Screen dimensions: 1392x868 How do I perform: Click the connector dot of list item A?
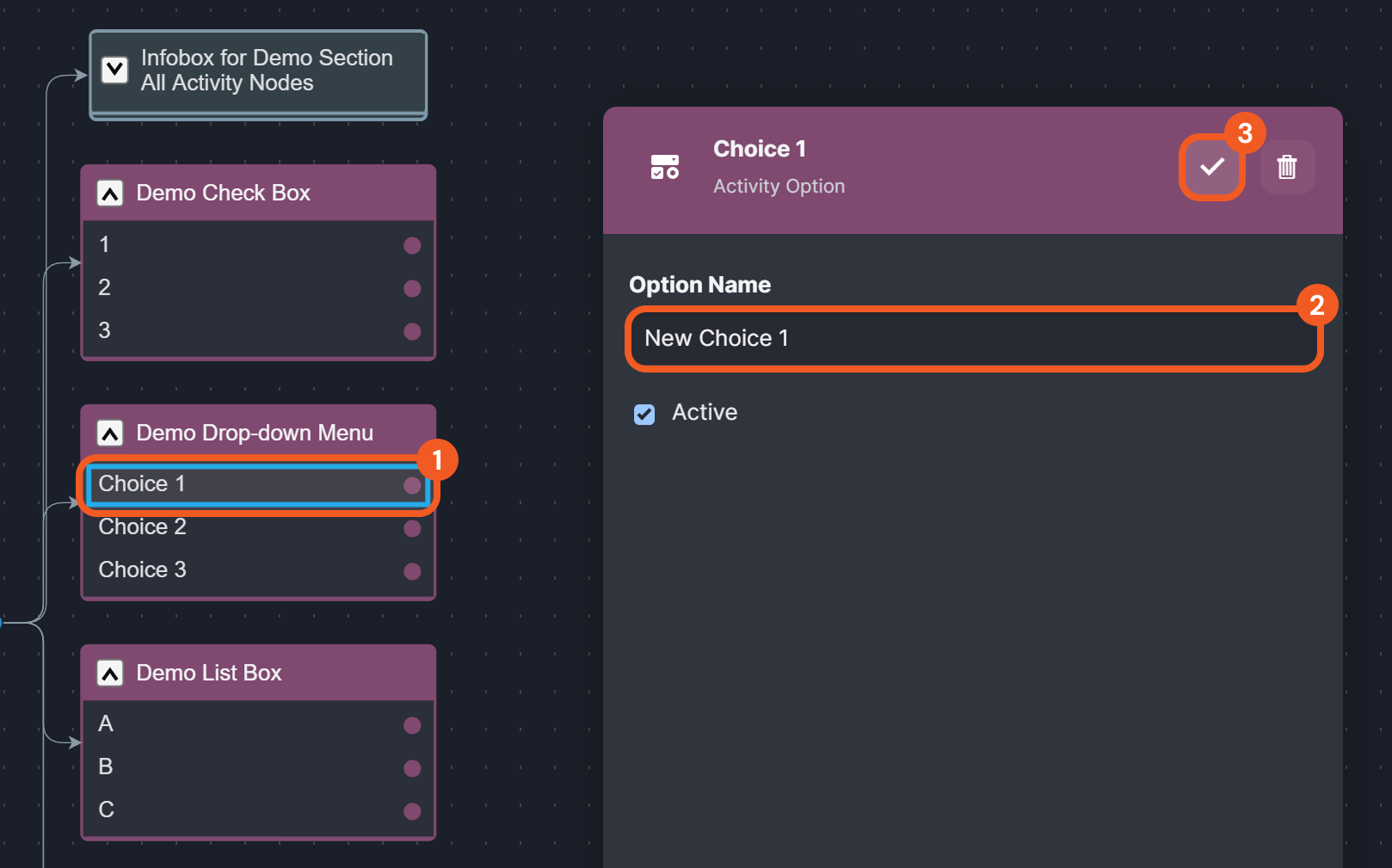[412, 725]
